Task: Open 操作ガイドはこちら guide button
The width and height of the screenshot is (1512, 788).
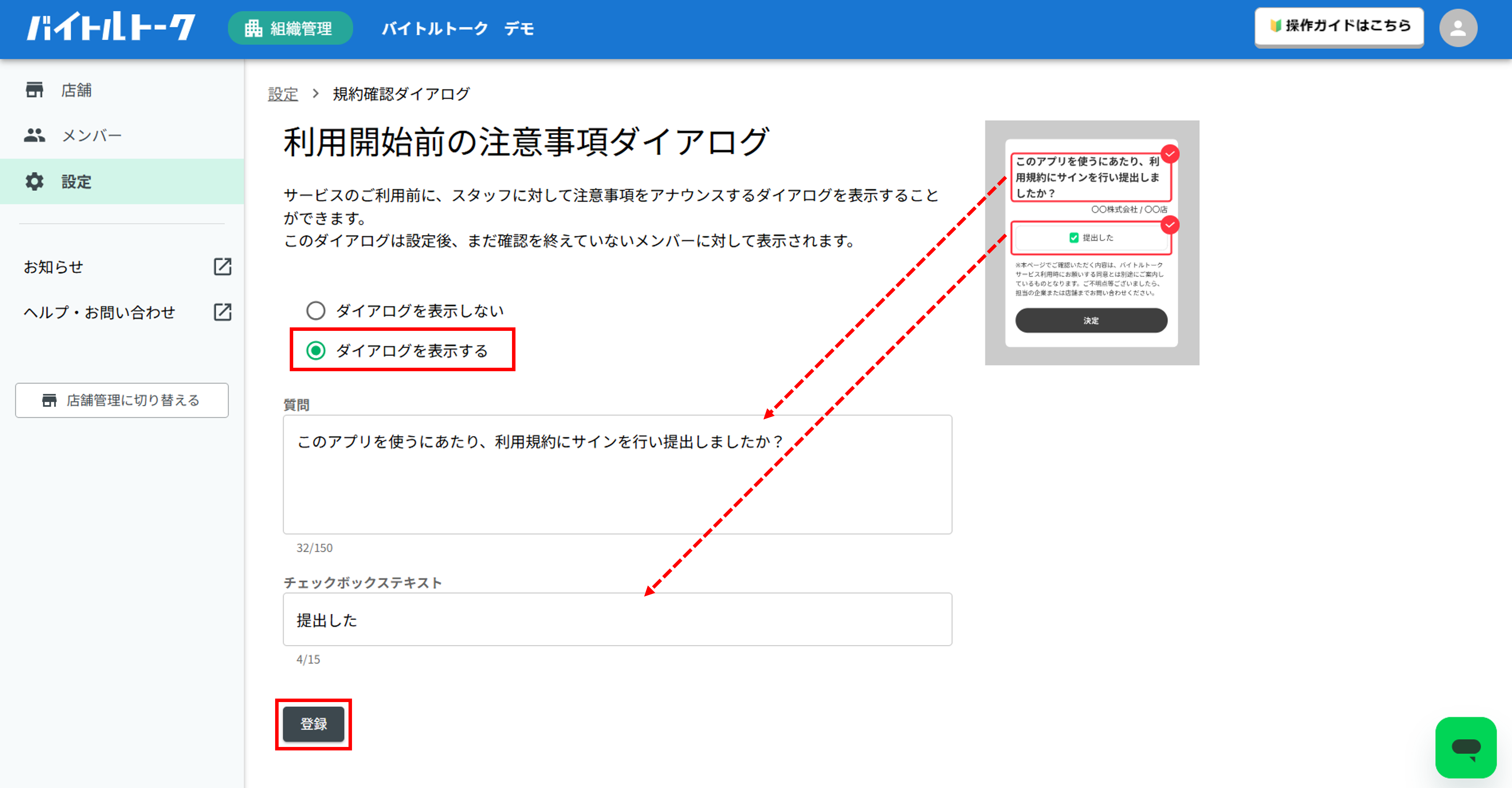Action: click(x=1339, y=26)
